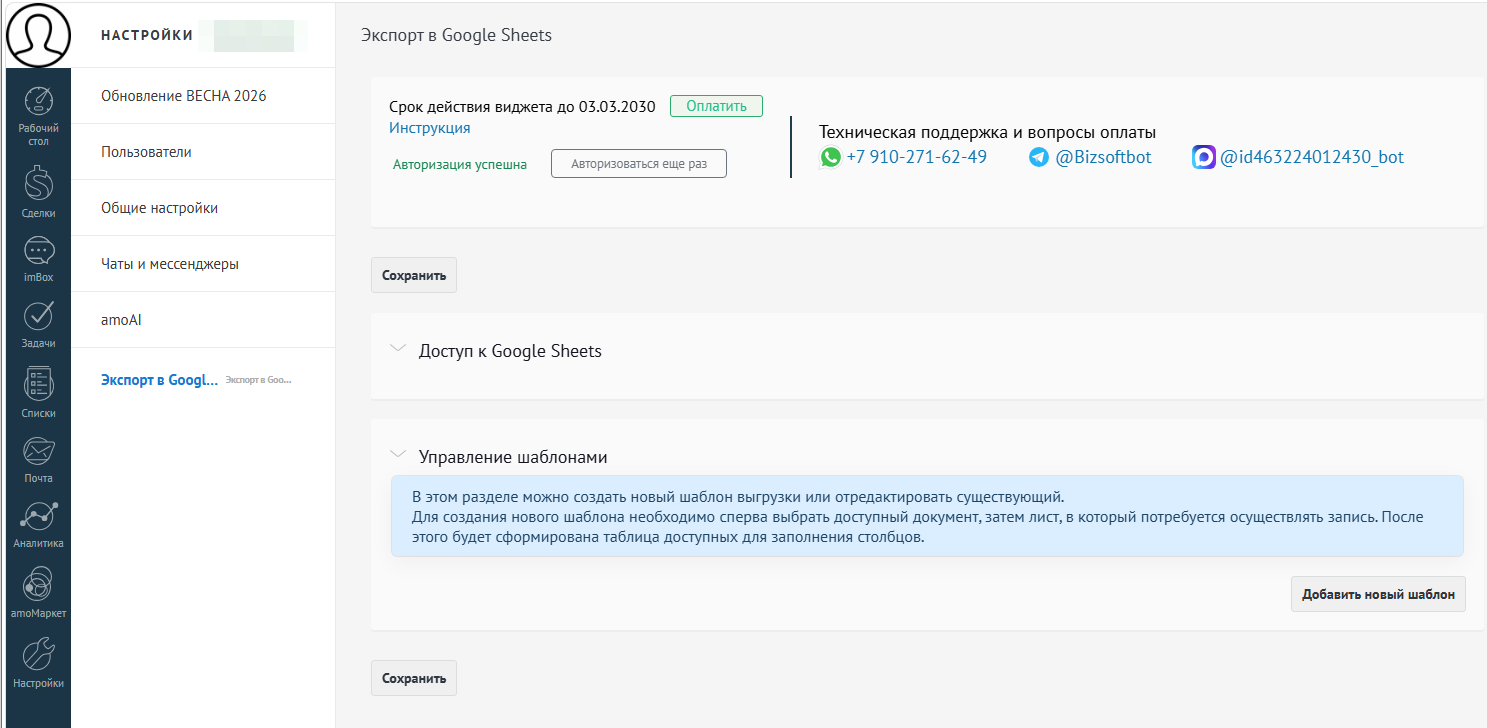This screenshot has width=1487, height=728.
Task: Select Пользователи in the settings menu
Action: [203, 152]
